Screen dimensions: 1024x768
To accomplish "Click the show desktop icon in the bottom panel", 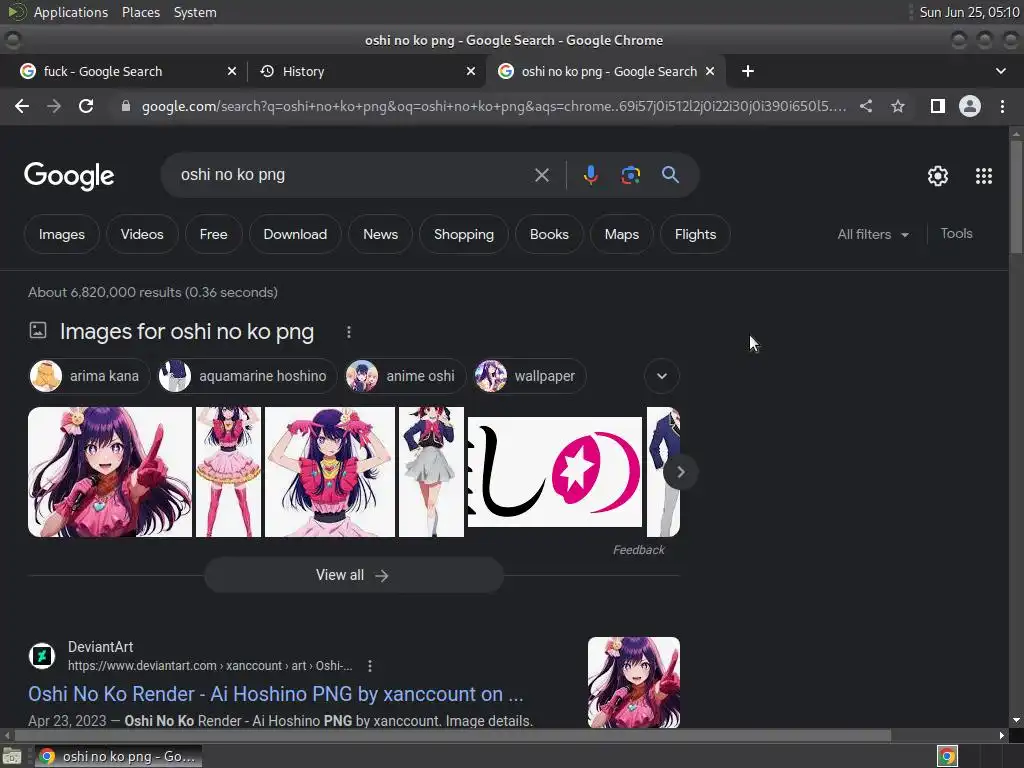I will point(12,756).
